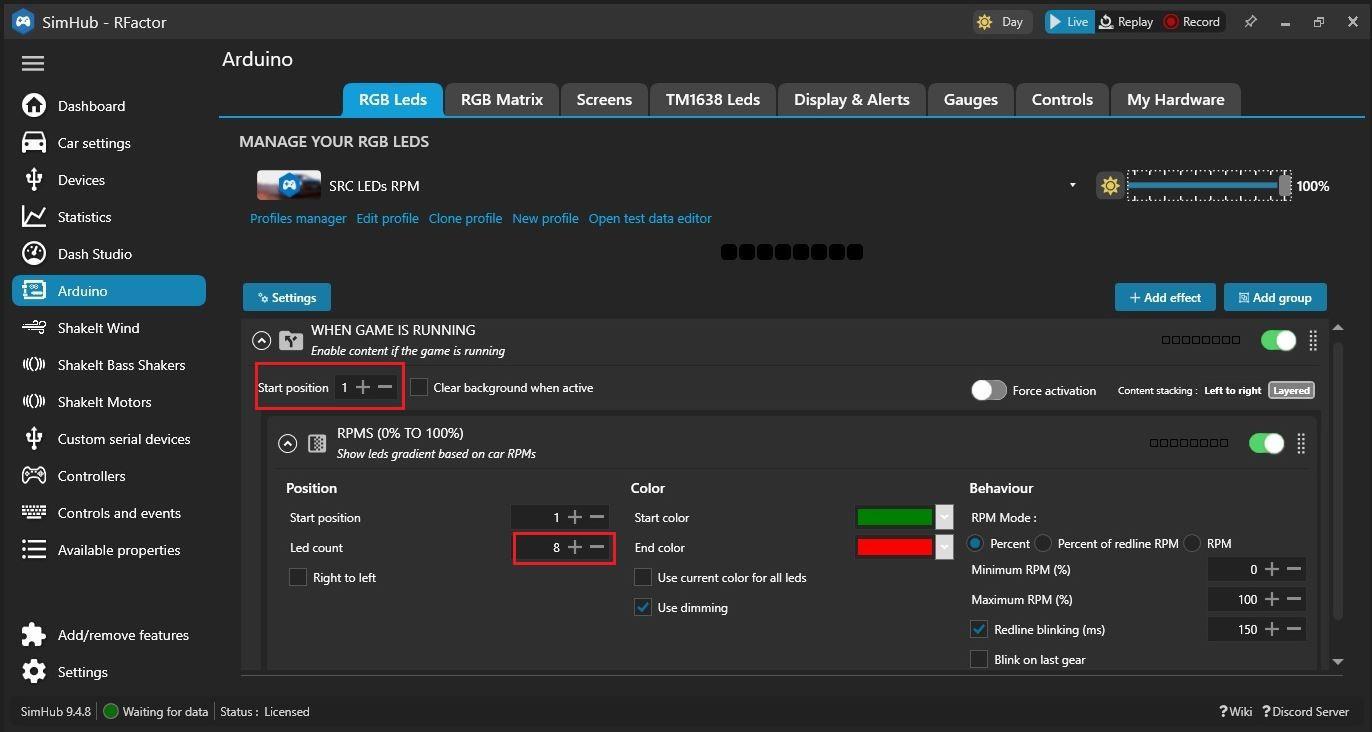Click the brightness sun icon
Image resolution: width=1372 pixels, height=732 pixels.
1110,186
